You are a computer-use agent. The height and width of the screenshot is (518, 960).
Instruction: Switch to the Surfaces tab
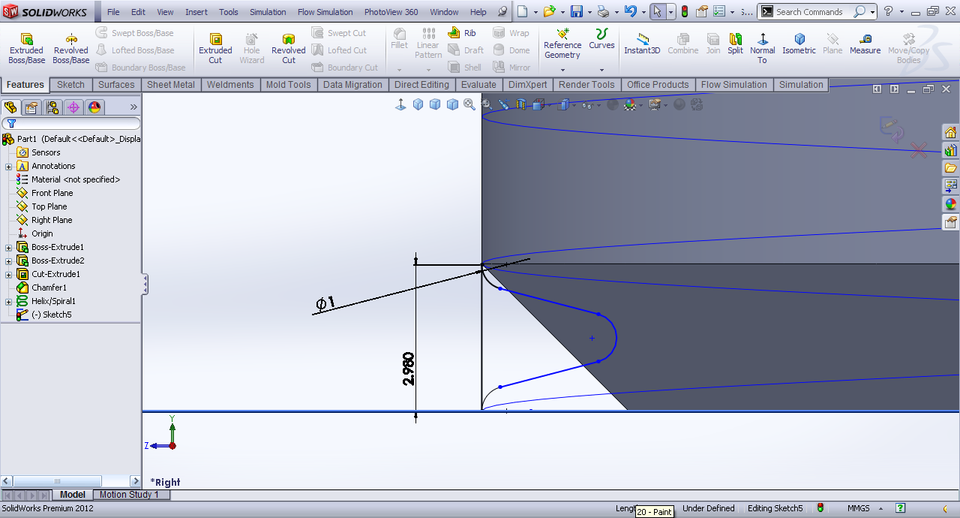point(116,84)
